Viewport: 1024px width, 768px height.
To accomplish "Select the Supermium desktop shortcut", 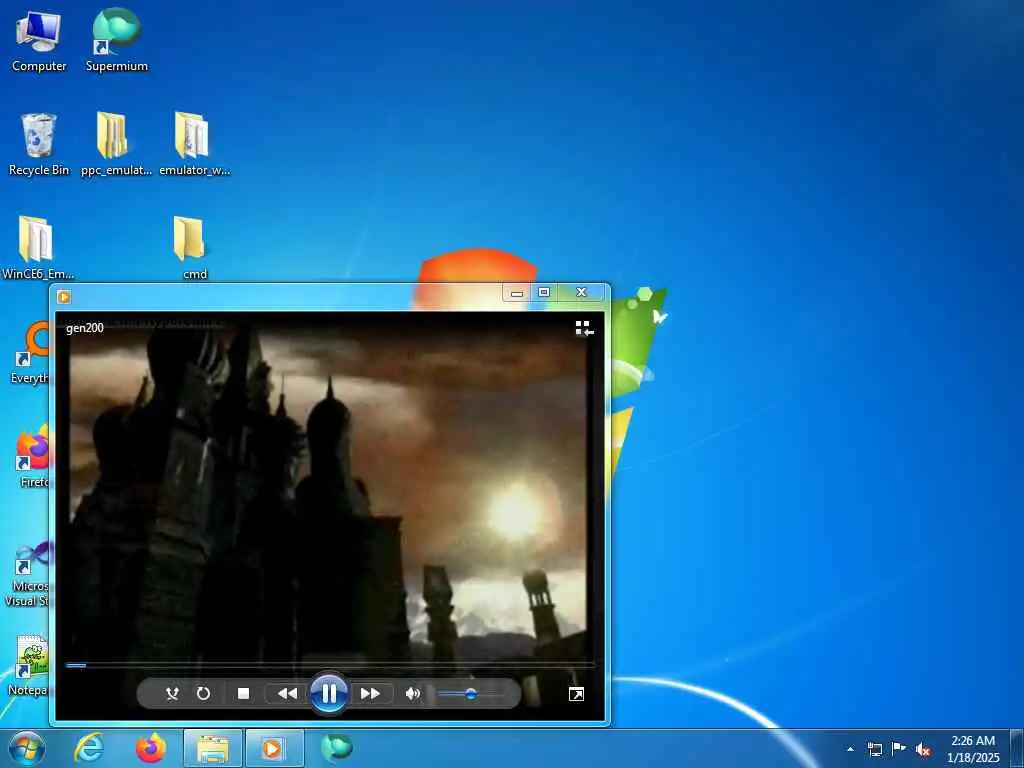I will (117, 40).
